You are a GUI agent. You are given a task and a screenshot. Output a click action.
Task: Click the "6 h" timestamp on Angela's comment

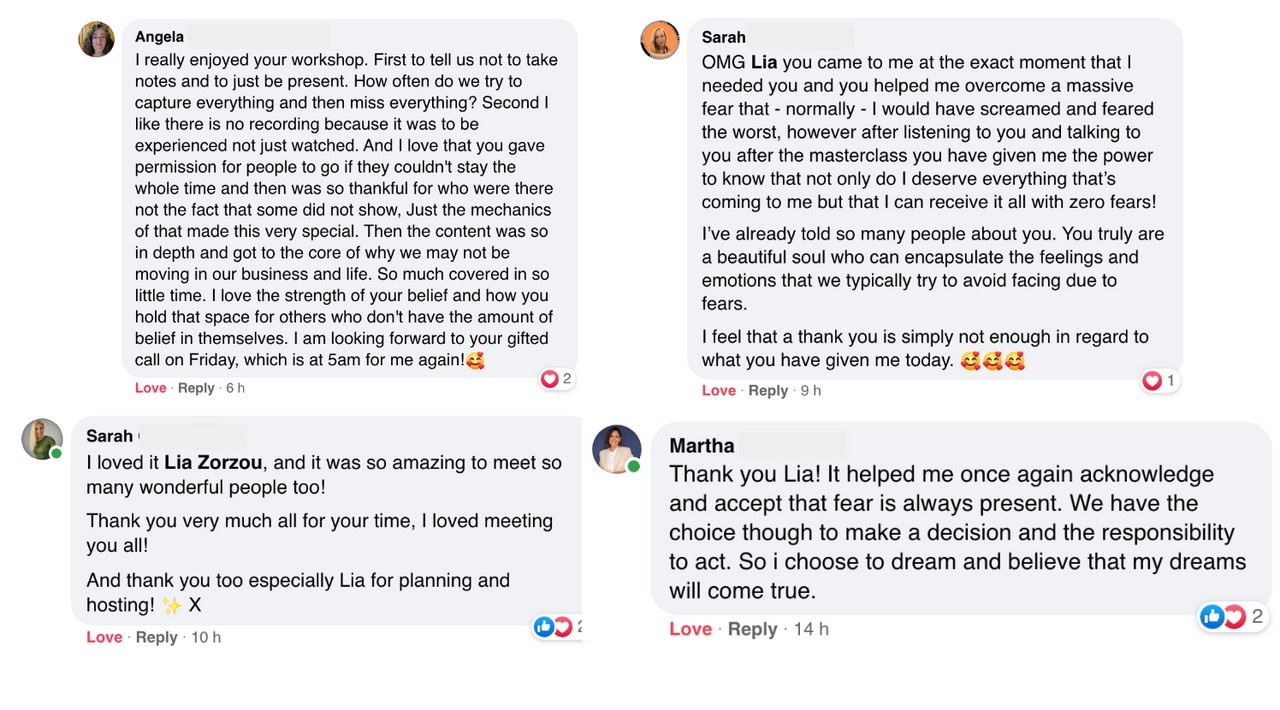(235, 388)
